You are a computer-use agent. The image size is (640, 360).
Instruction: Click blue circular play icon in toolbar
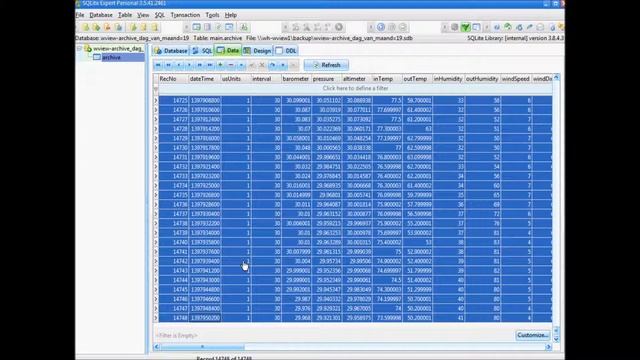[x=381, y=27]
